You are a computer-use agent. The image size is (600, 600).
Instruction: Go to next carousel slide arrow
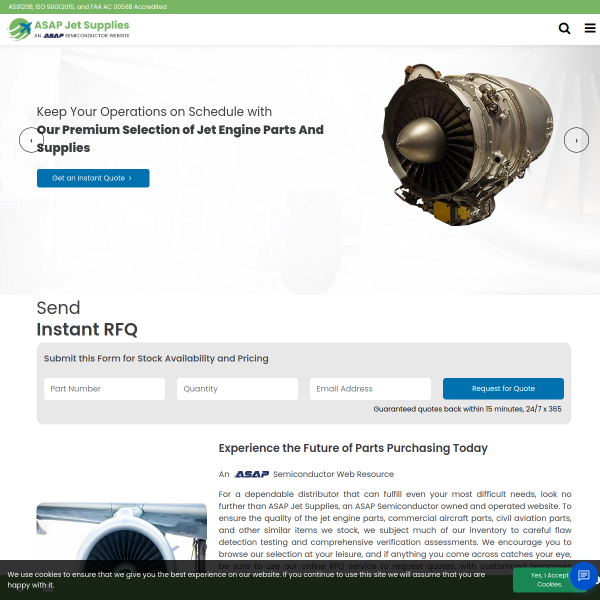576,140
